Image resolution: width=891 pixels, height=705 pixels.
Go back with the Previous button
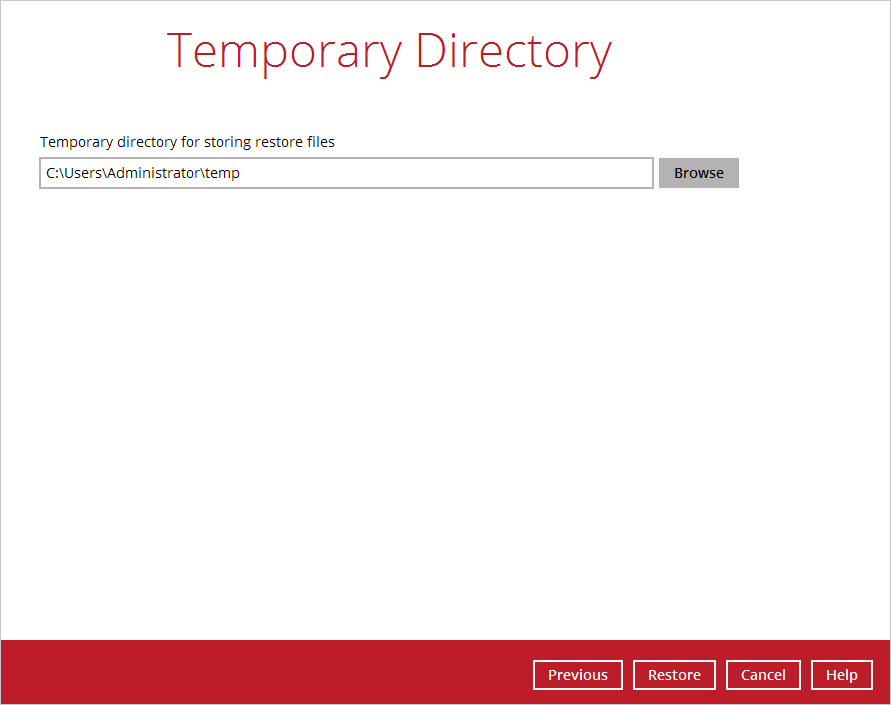point(577,675)
